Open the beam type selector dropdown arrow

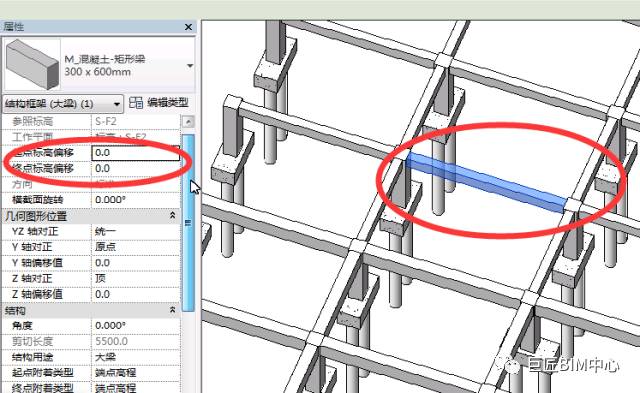(190, 66)
